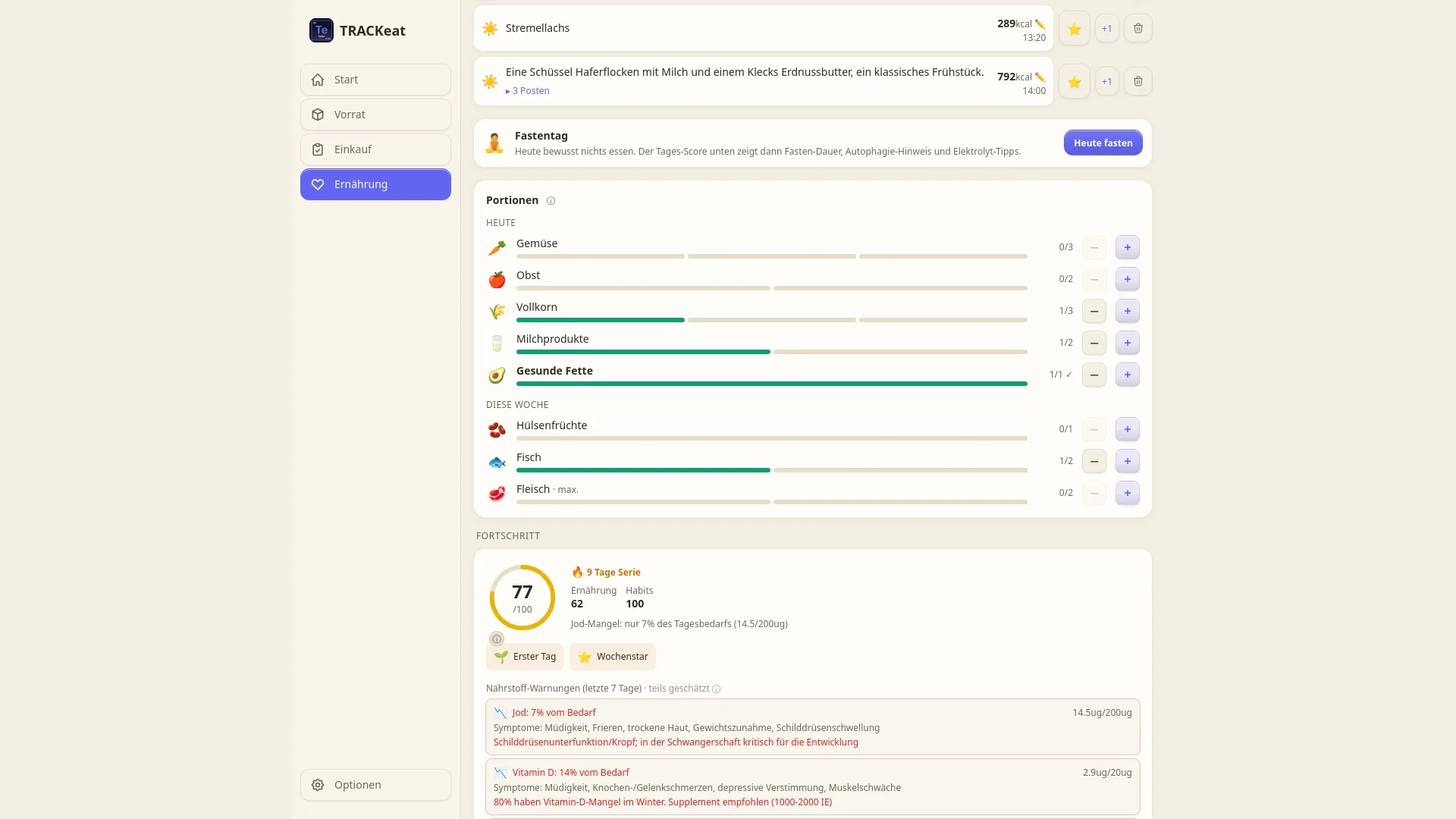Duplicate the Haferflocken entry with +1
1456x819 pixels.
pyautogui.click(x=1107, y=82)
